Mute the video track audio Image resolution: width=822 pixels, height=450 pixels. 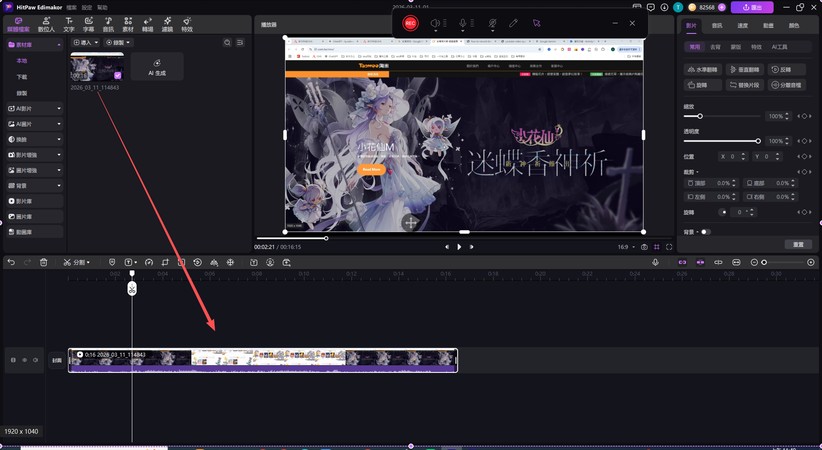click(x=36, y=360)
